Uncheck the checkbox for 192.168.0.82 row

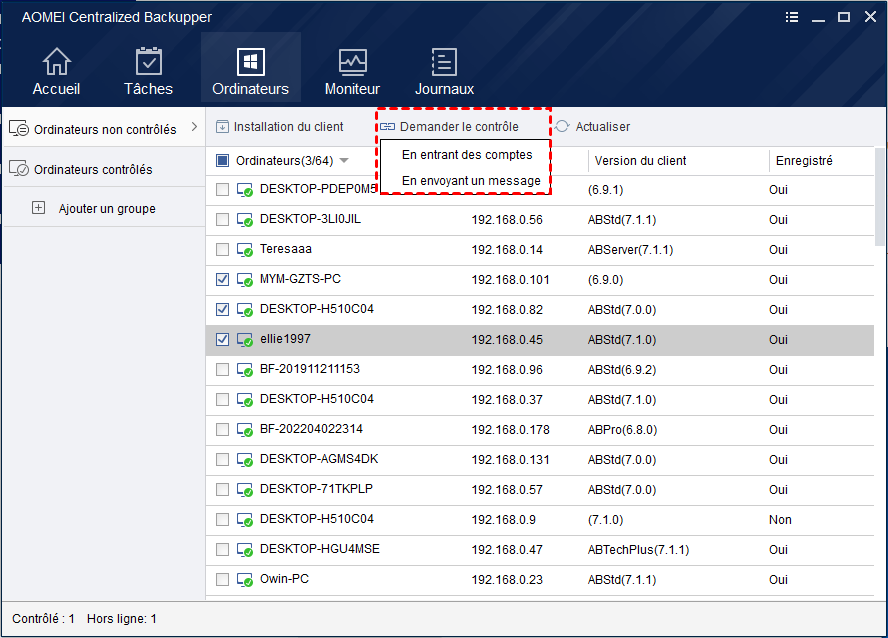223,310
